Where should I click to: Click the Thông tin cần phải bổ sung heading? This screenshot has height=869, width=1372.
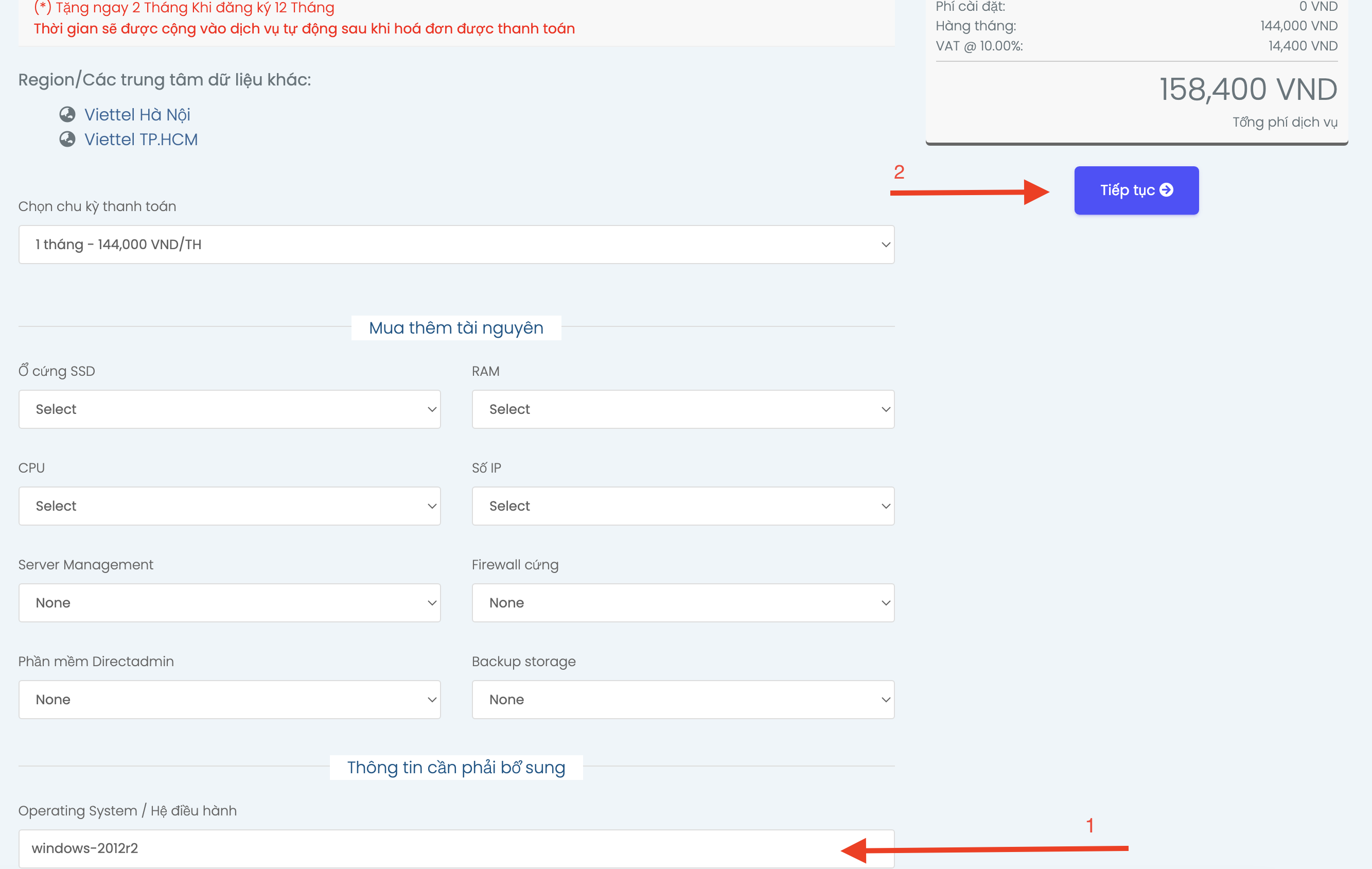[x=456, y=768]
